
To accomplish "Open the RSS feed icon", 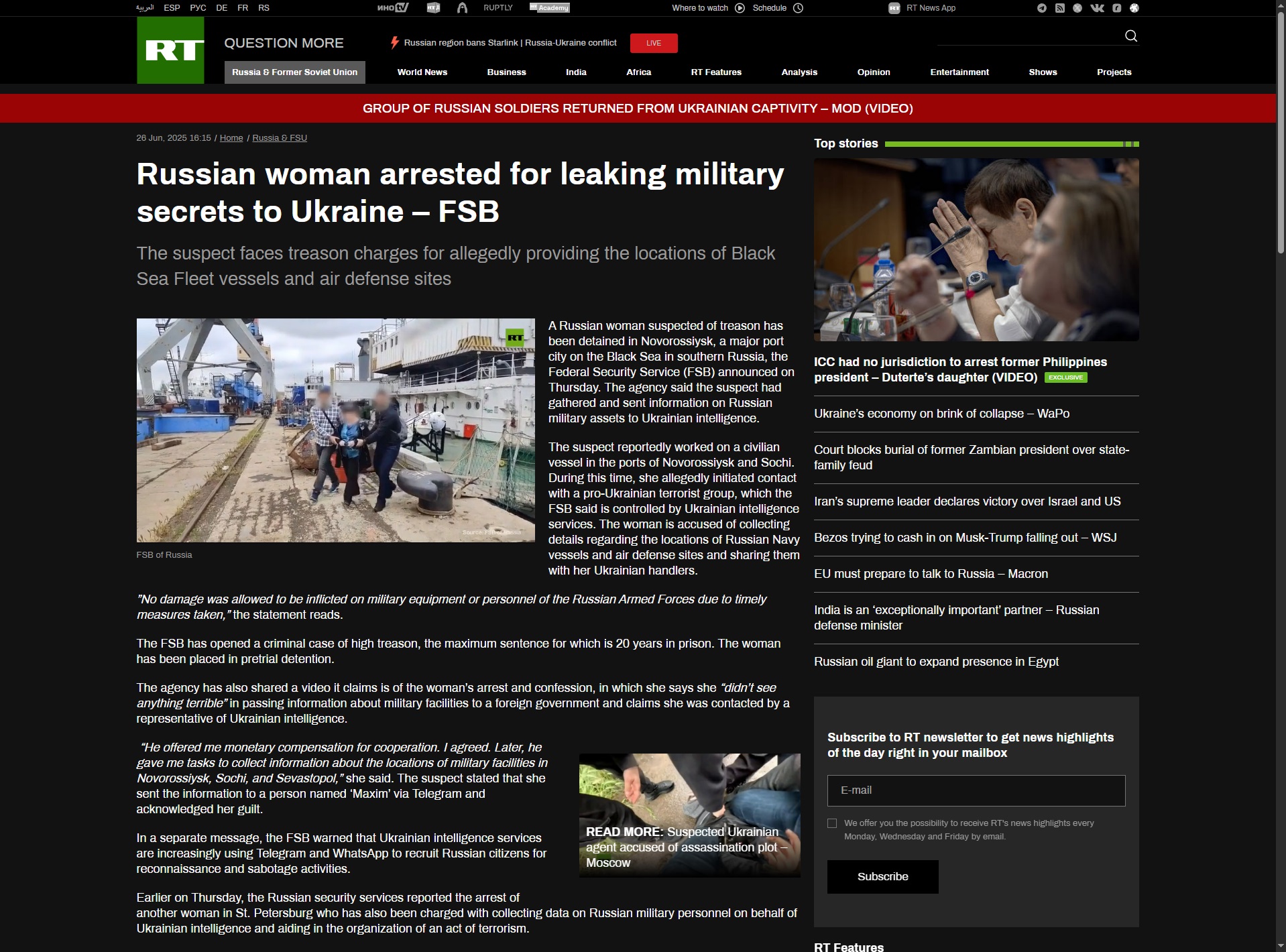I will [1060, 8].
